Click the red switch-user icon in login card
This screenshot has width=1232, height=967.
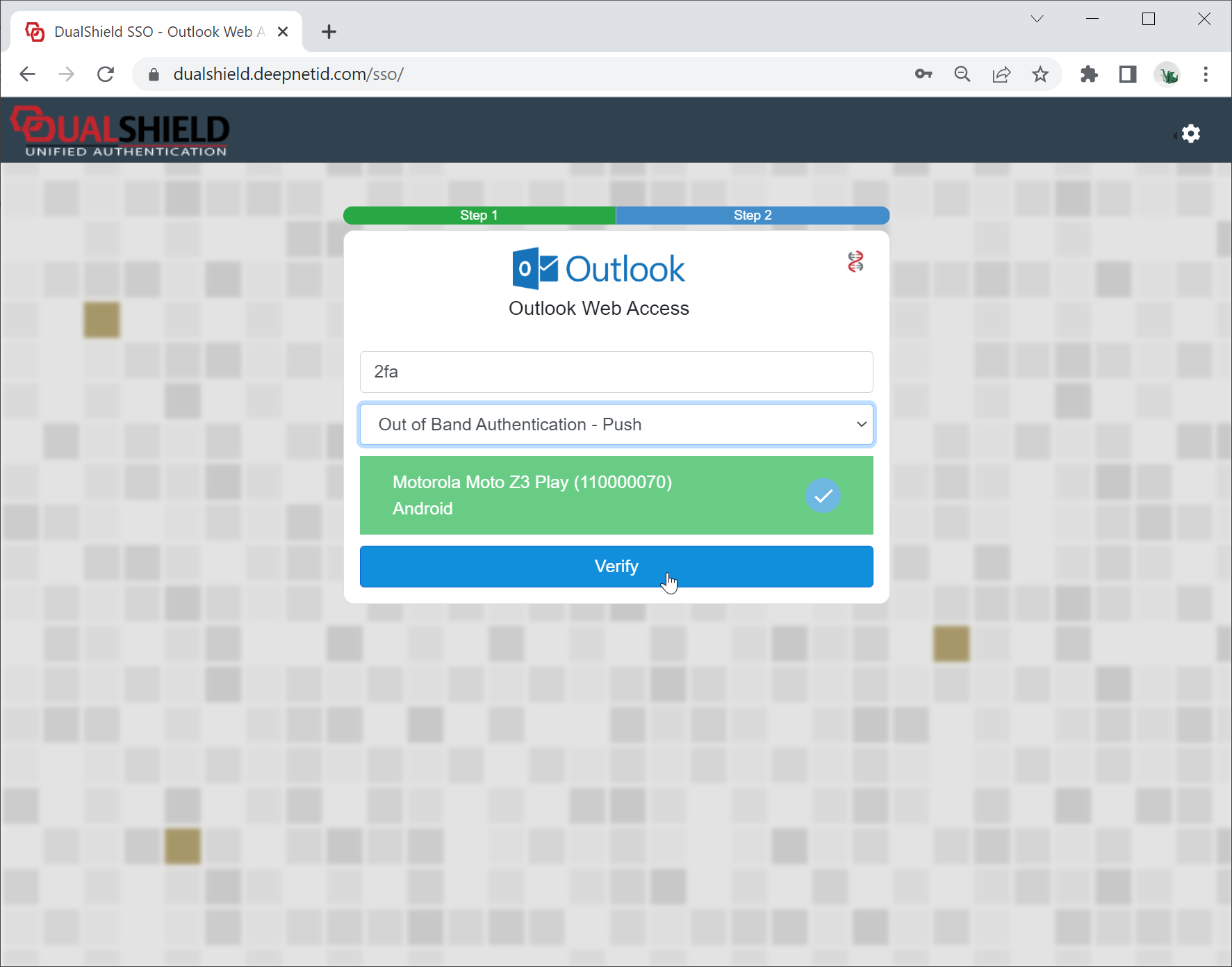(x=855, y=261)
